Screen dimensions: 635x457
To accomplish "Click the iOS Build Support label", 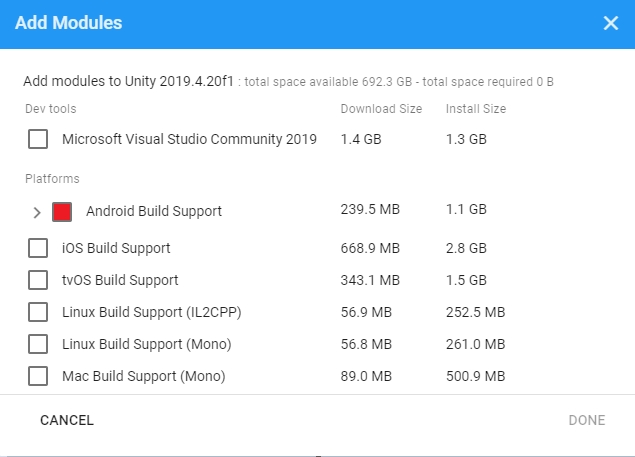I will coord(116,248).
